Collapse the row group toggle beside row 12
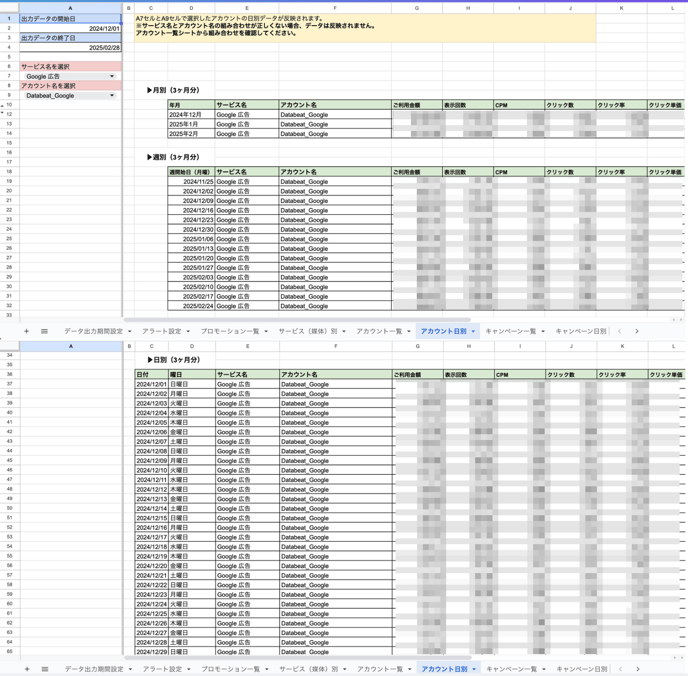 point(2,114)
